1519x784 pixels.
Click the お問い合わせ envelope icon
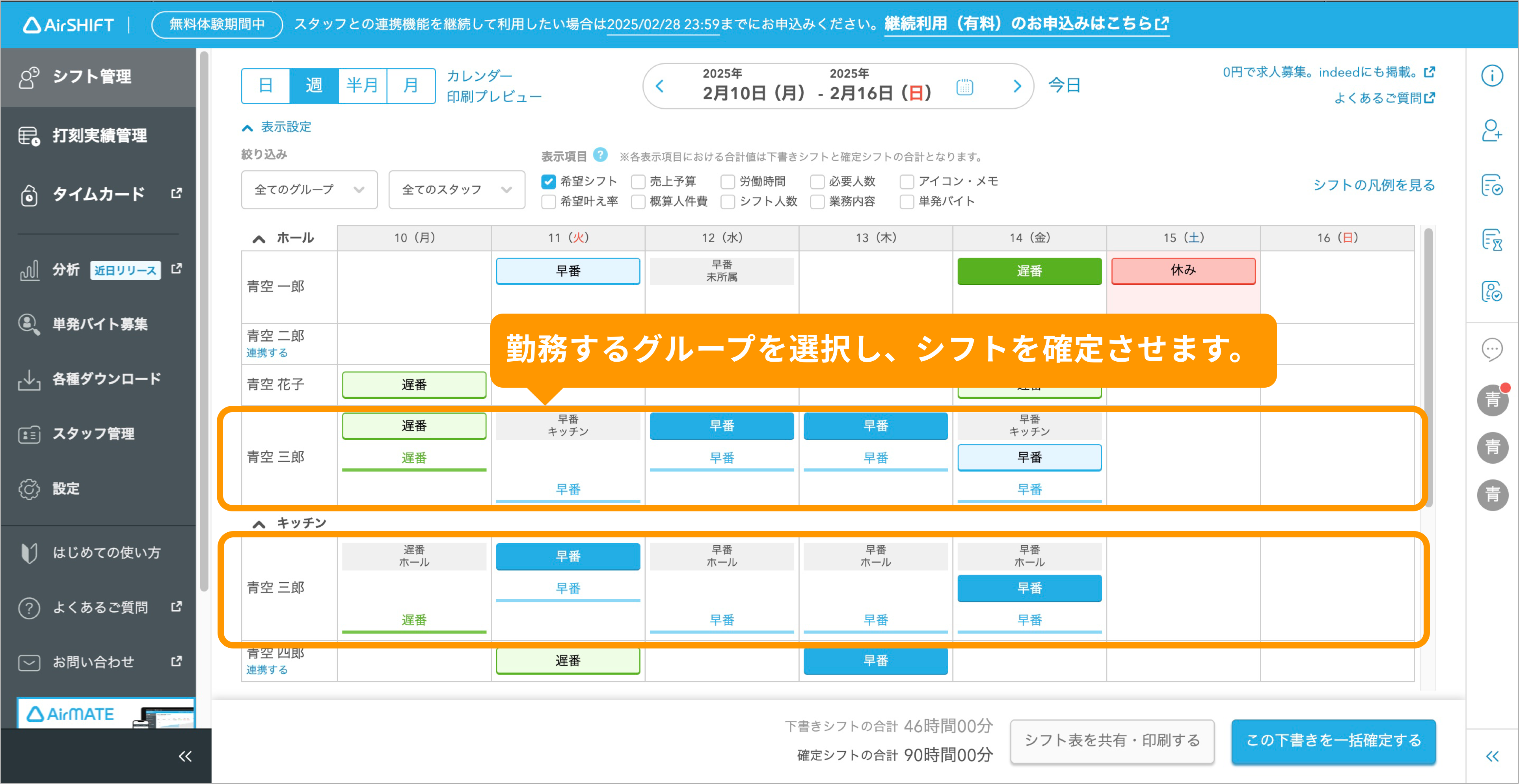pyautogui.click(x=29, y=663)
